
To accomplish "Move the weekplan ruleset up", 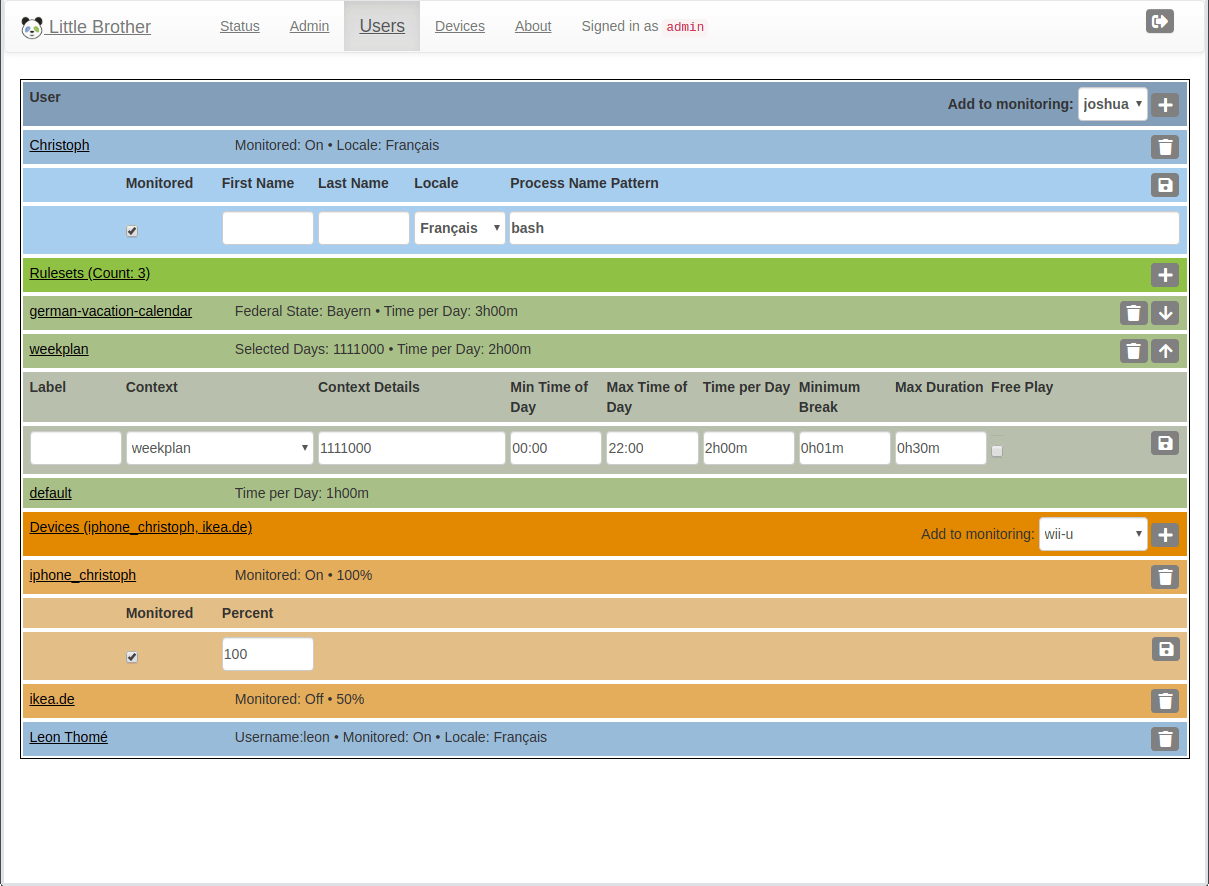I will pos(1165,350).
